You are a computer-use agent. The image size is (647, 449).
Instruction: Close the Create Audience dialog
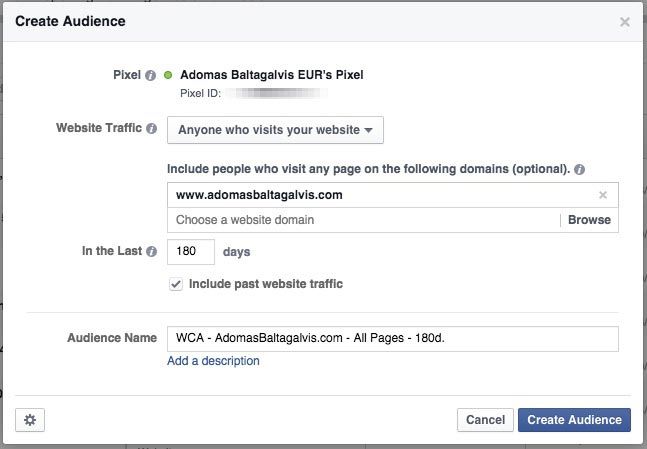tap(625, 21)
